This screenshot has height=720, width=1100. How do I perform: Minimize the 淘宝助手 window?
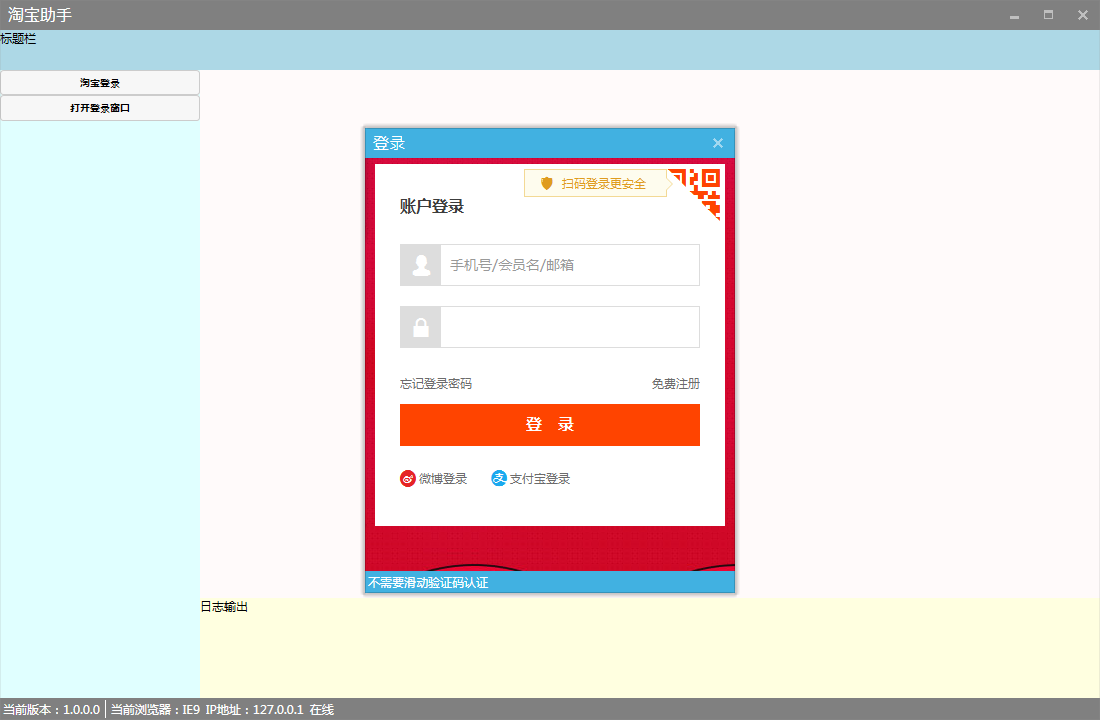[1014, 15]
